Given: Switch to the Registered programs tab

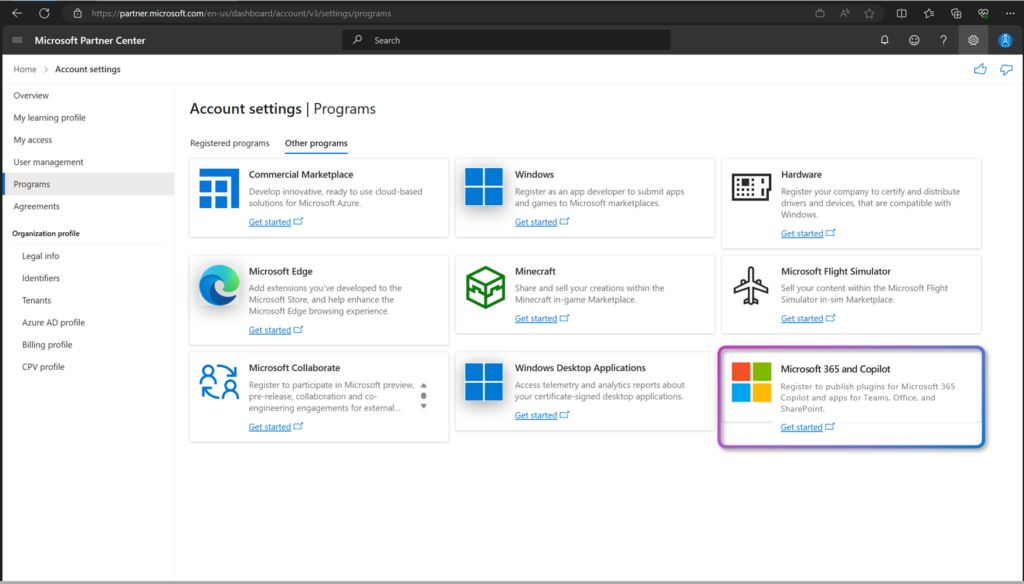Looking at the screenshot, I should (229, 143).
